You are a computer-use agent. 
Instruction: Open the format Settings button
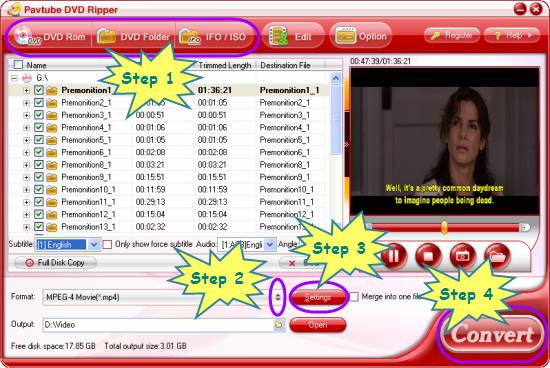tap(318, 297)
